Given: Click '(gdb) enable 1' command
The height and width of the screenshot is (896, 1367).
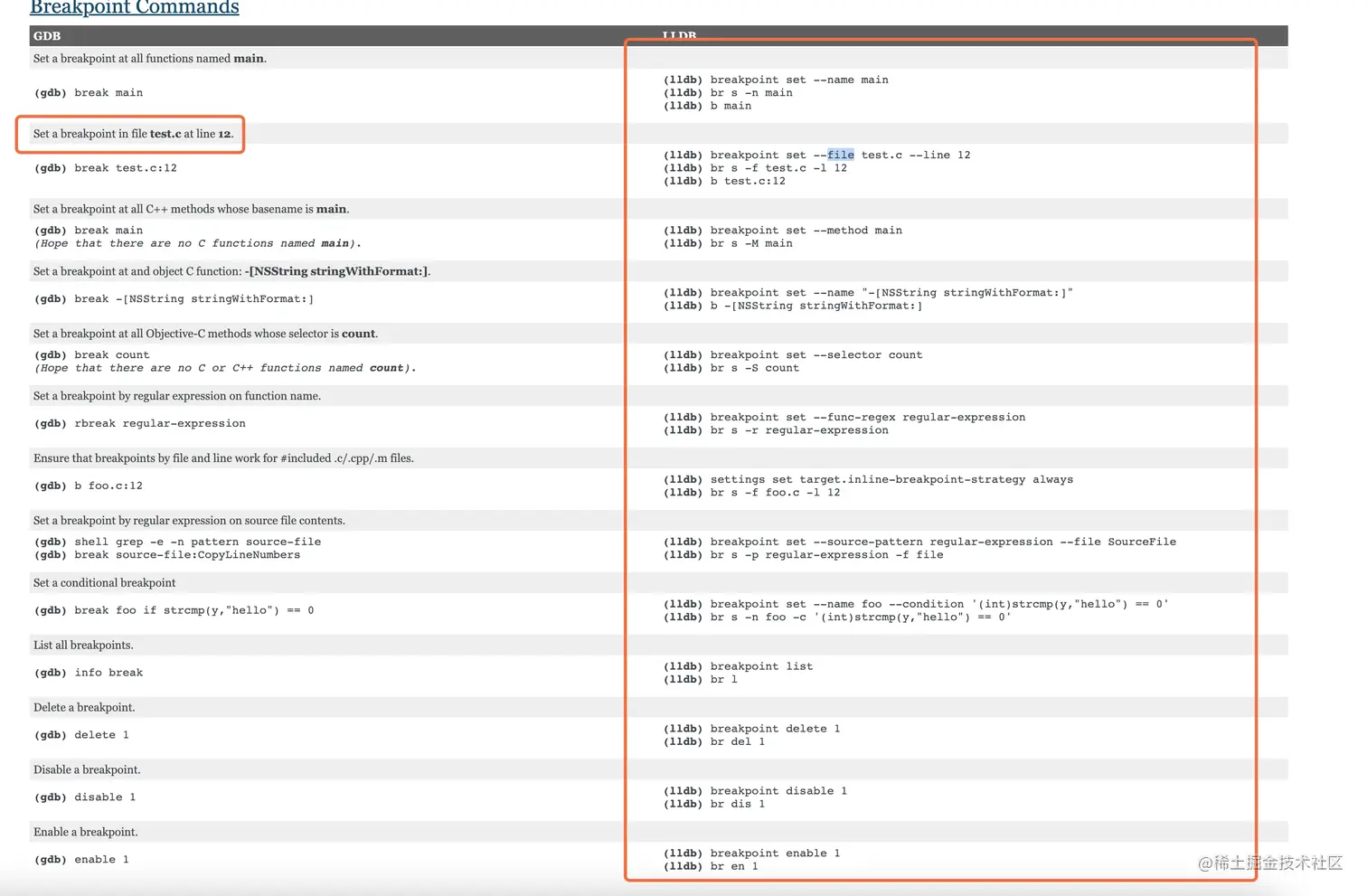Looking at the screenshot, I should click(x=81, y=861).
